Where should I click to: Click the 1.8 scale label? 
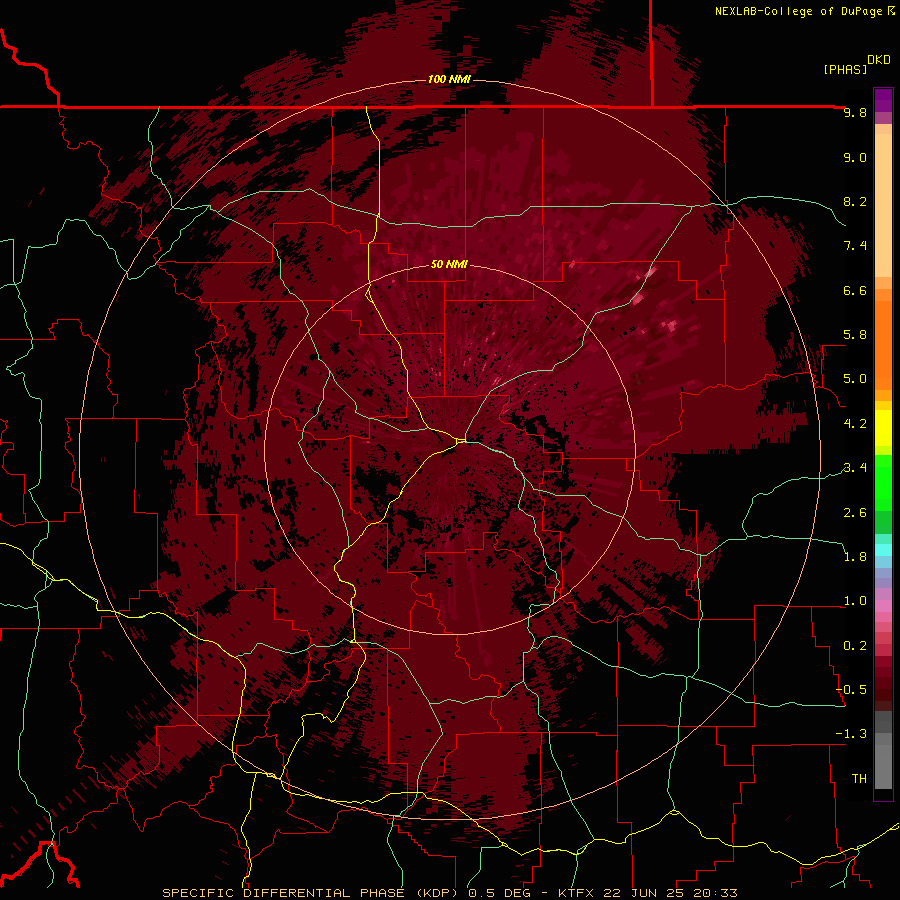(x=855, y=557)
